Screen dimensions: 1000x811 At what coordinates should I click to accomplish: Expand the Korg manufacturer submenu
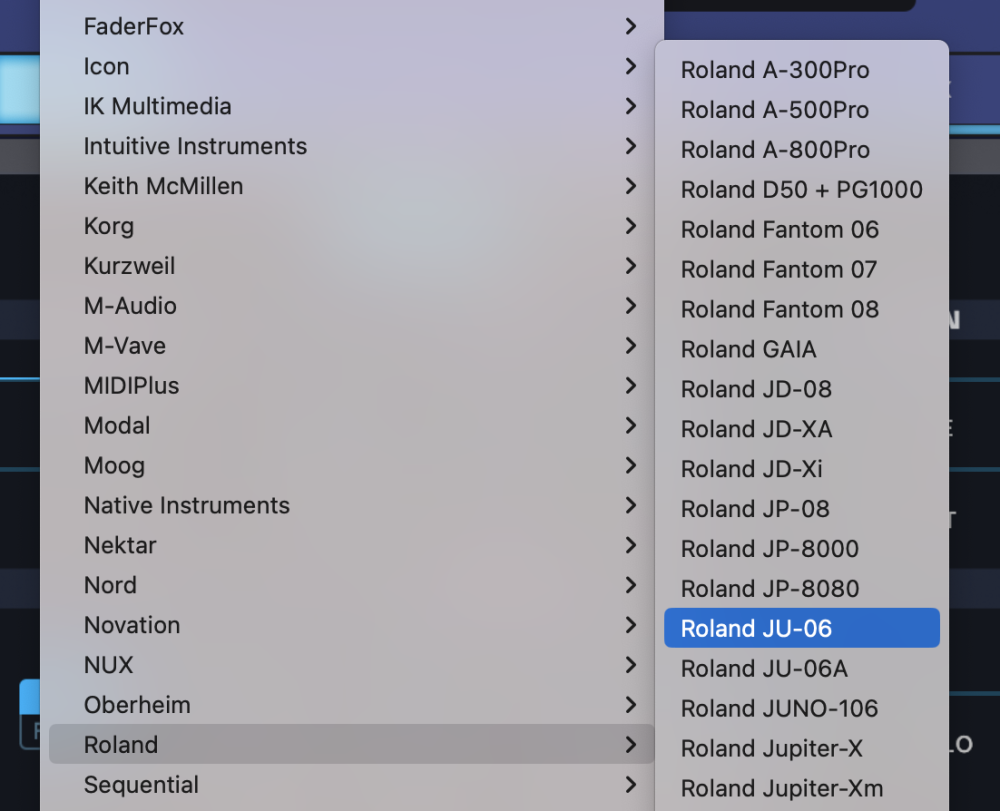tap(109, 226)
